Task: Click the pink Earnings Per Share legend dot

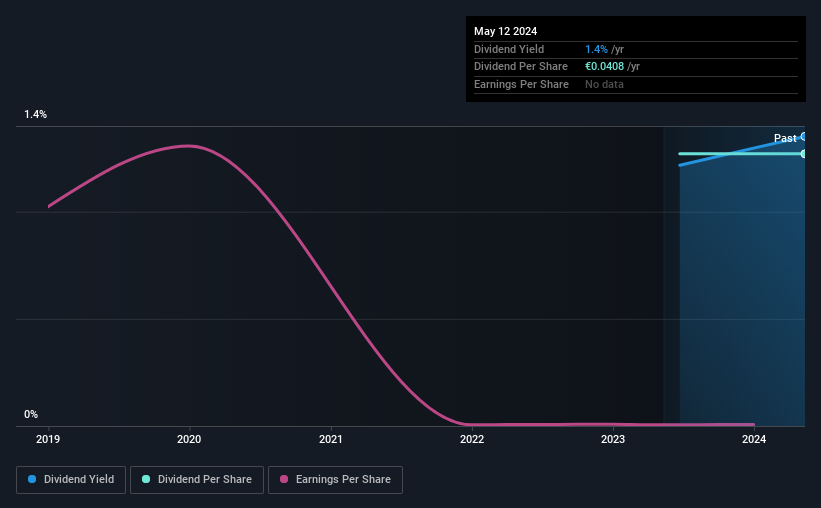Action: pyautogui.click(x=284, y=479)
